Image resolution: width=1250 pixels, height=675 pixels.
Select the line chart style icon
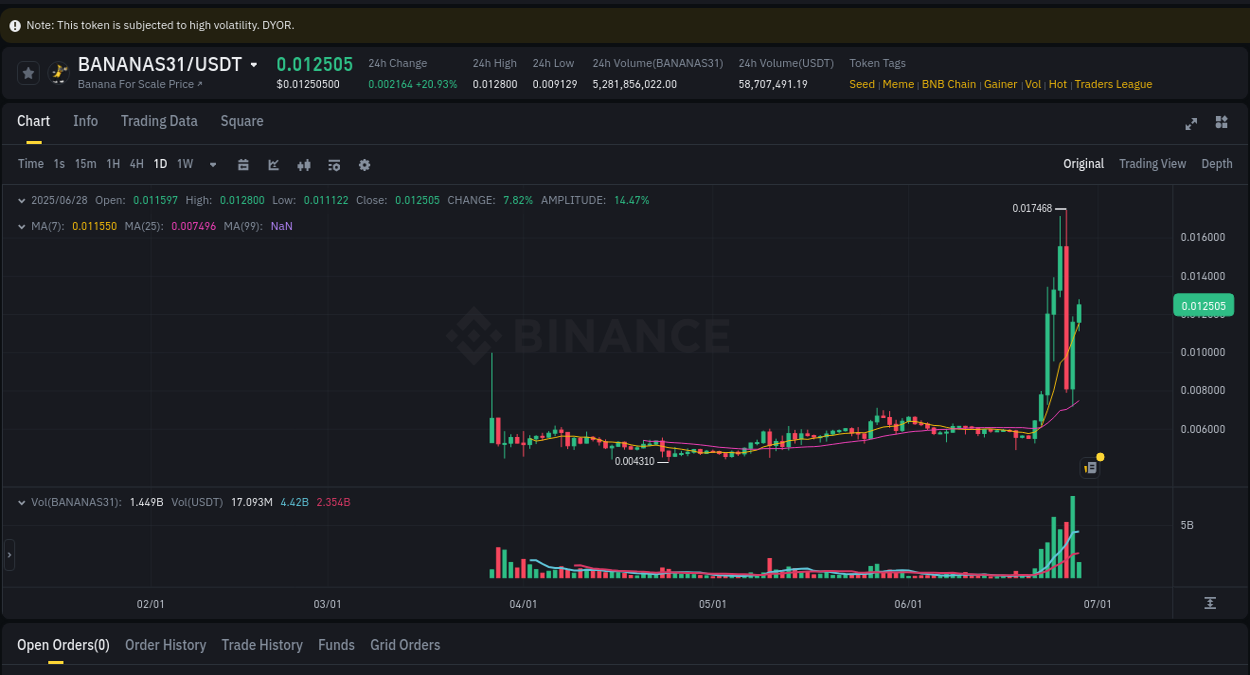click(x=273, y=164)
